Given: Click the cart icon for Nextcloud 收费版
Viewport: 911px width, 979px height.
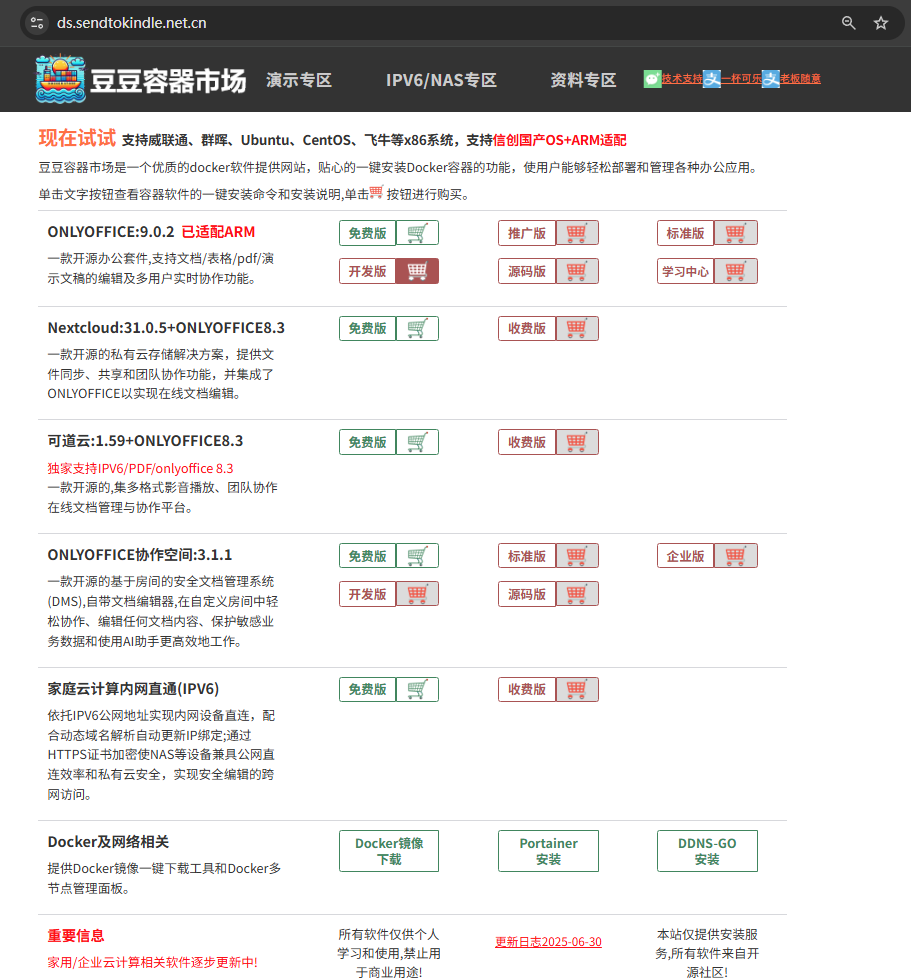Looking at the screenshot, I should tap(576, 328).
